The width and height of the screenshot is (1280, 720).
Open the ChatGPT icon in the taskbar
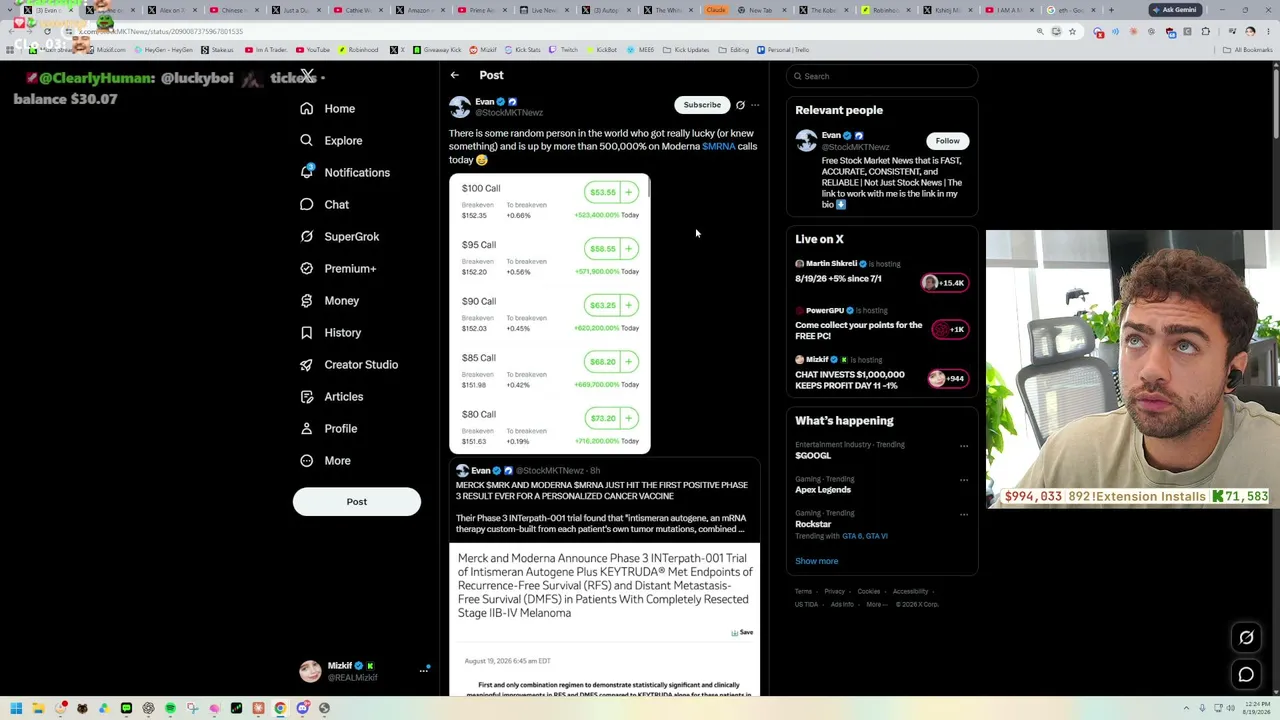[x=148, y=709]
